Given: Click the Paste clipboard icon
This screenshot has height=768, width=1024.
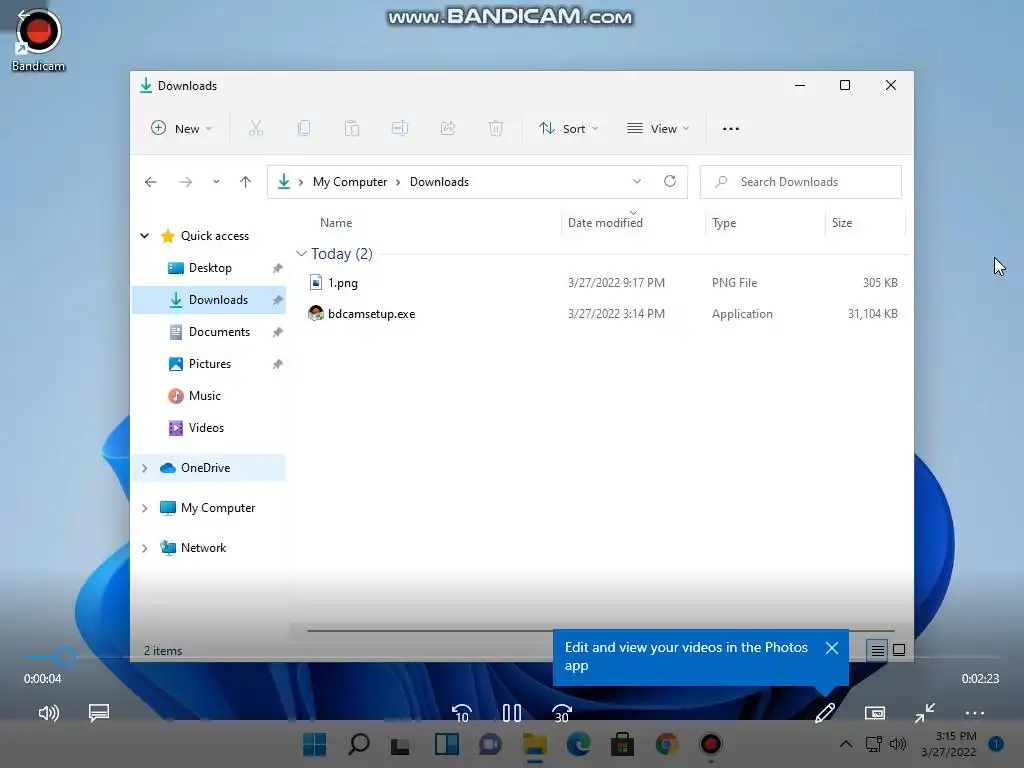Looking at the screenshot, I should click(352, 129).
